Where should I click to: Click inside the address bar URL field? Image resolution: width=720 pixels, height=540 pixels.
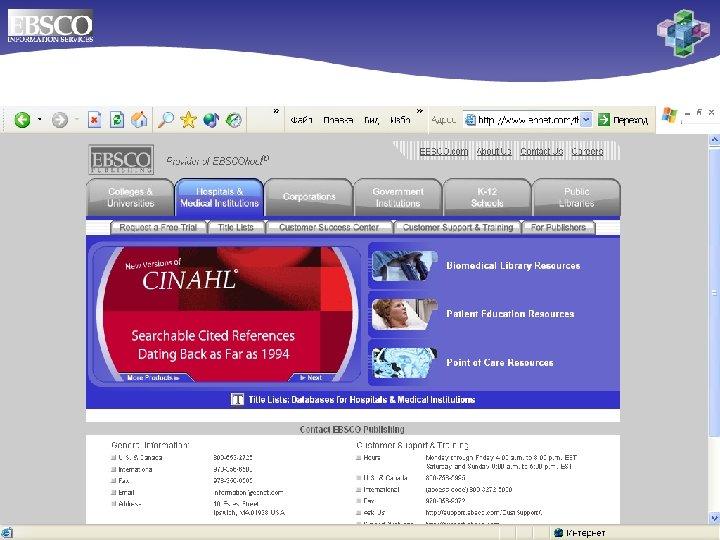pyautogui.click(x=527, y=120)
